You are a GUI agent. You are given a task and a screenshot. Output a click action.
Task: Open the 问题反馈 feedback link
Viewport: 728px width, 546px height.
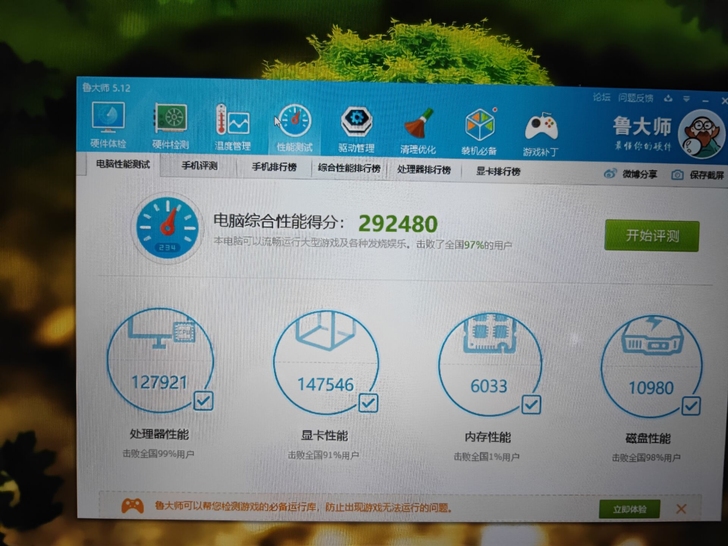click(636, 98)
